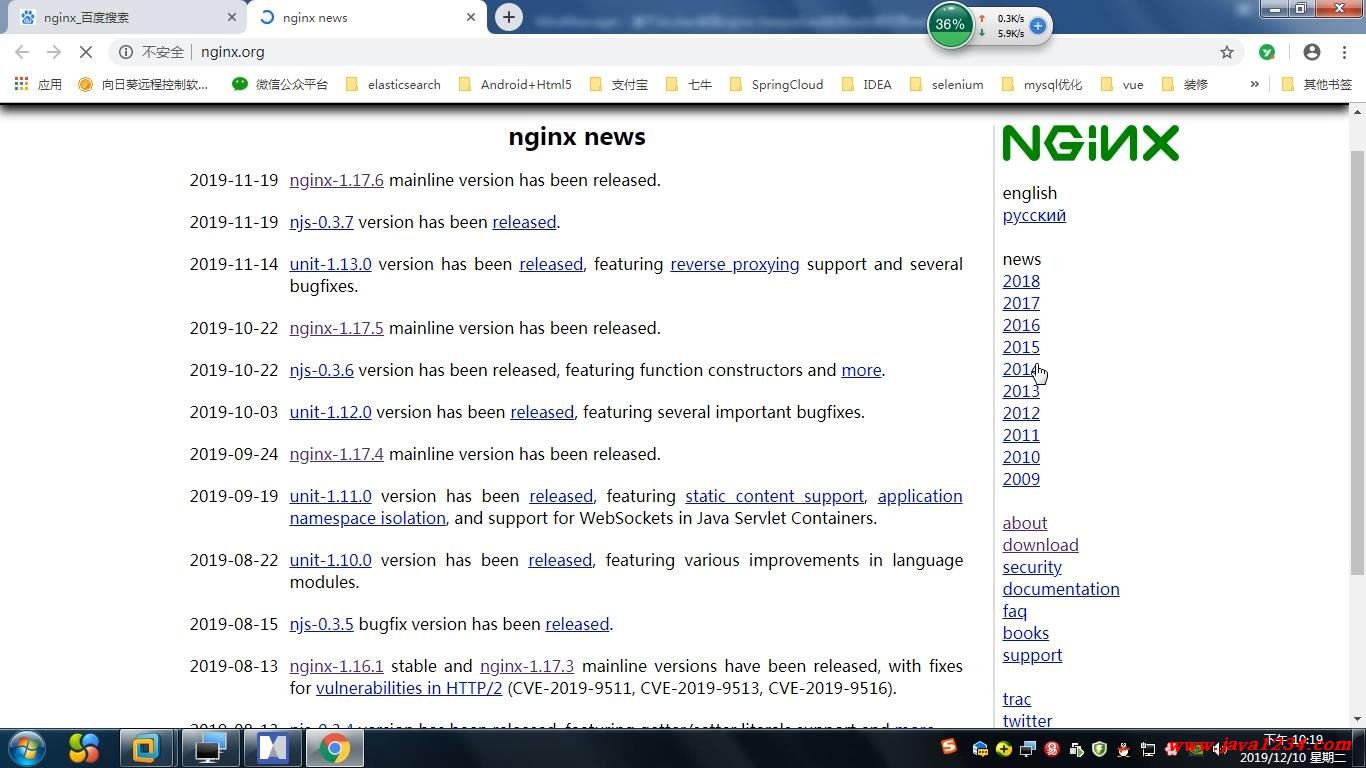Open the nginx-1.17.5 link
This screenshot has width=1366, height=768.
(336, 328)
